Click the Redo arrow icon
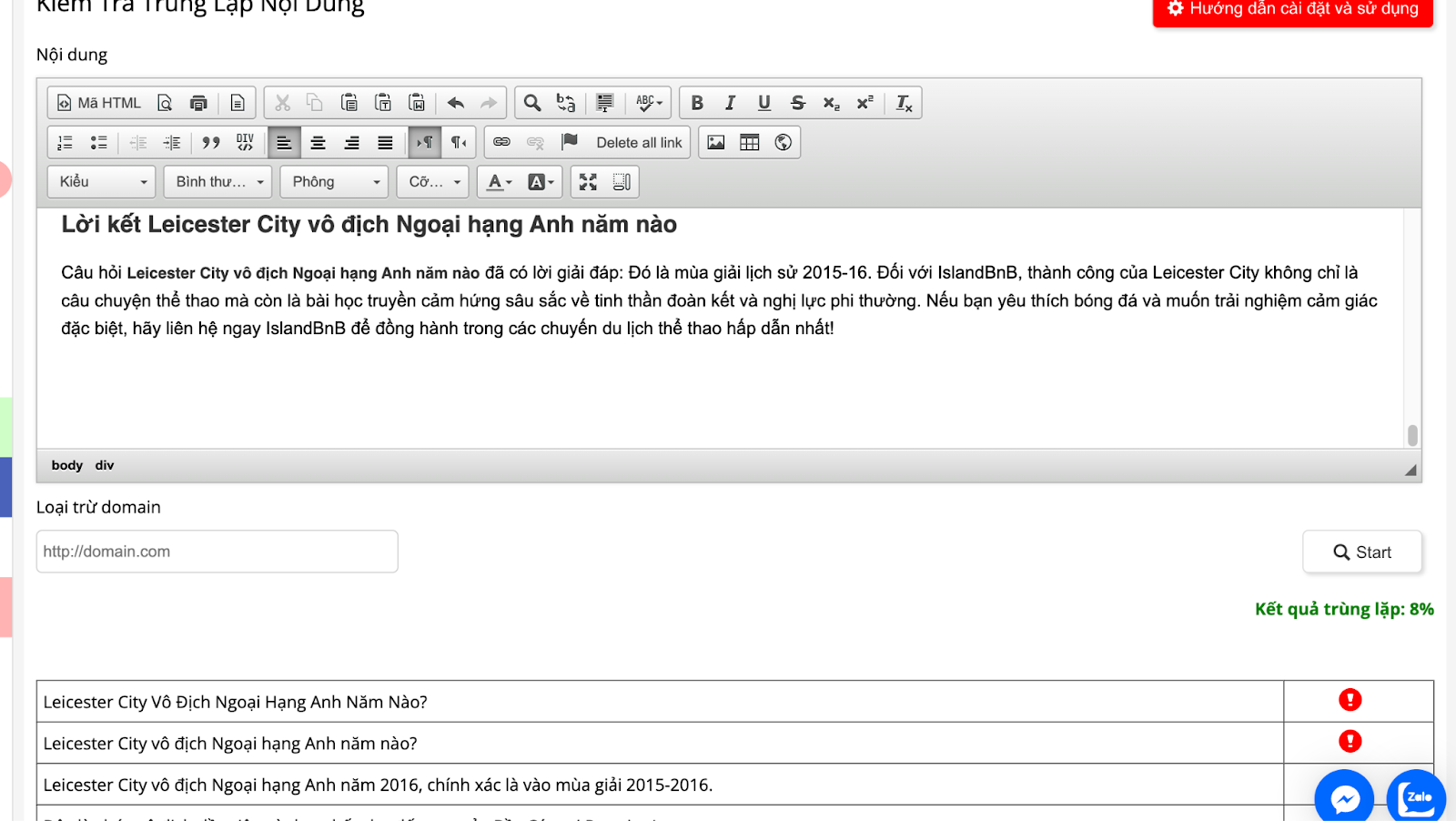 click(x=489, y=103)
